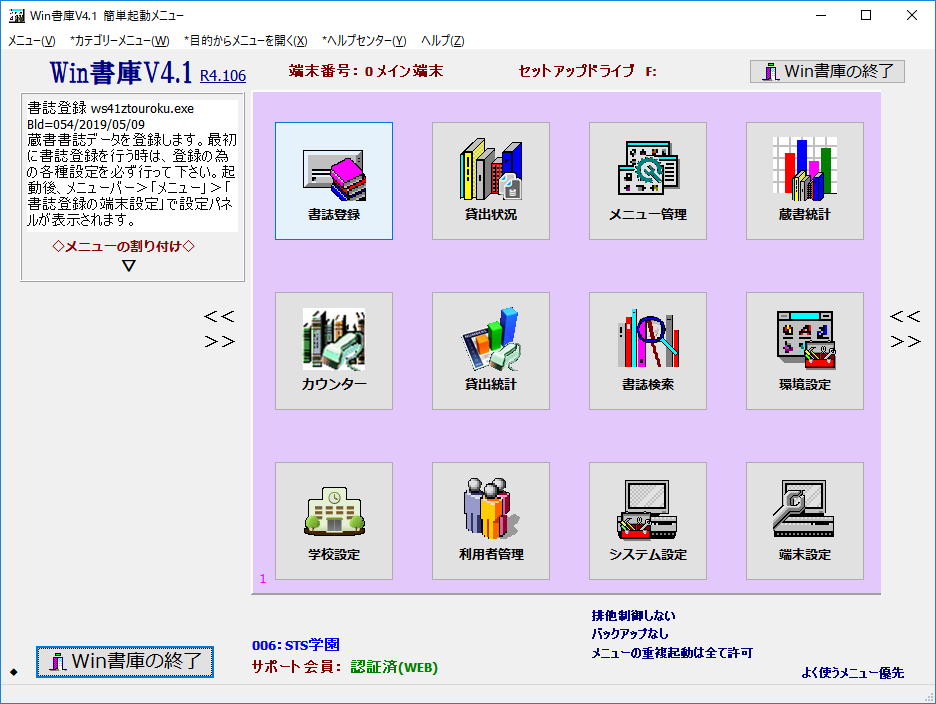Launch 蔵書統計 (collection statistics)
Screen dimensions: 936x704
803,180
